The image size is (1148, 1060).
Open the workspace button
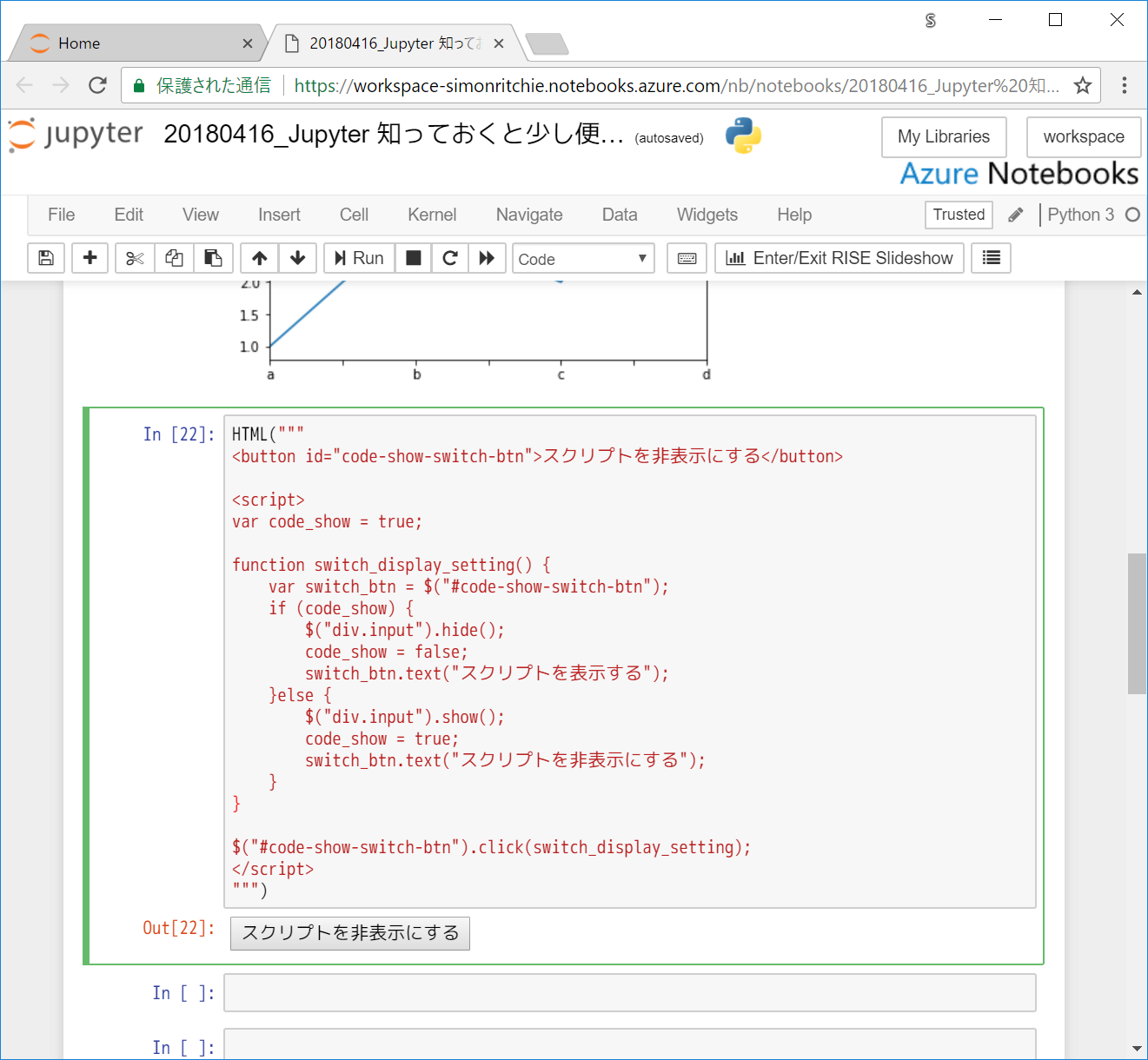[1084, 137]
